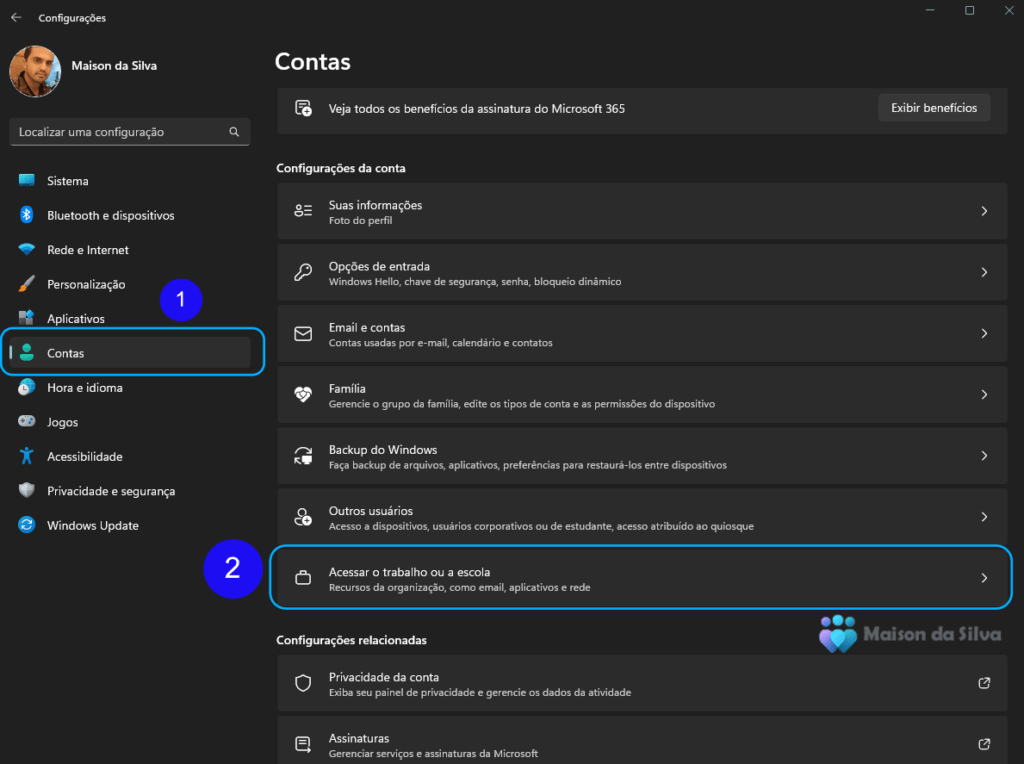The image size is (1024, 764).
Task: Click the Acessibilidade figure icon
Action: click(x=27, y=456)
